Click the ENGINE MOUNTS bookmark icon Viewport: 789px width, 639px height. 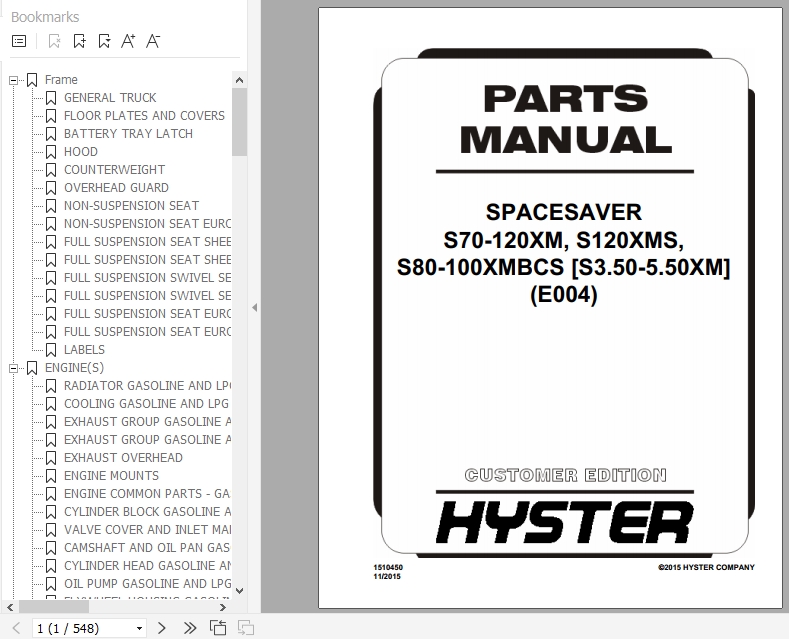[x=51, y=476]
